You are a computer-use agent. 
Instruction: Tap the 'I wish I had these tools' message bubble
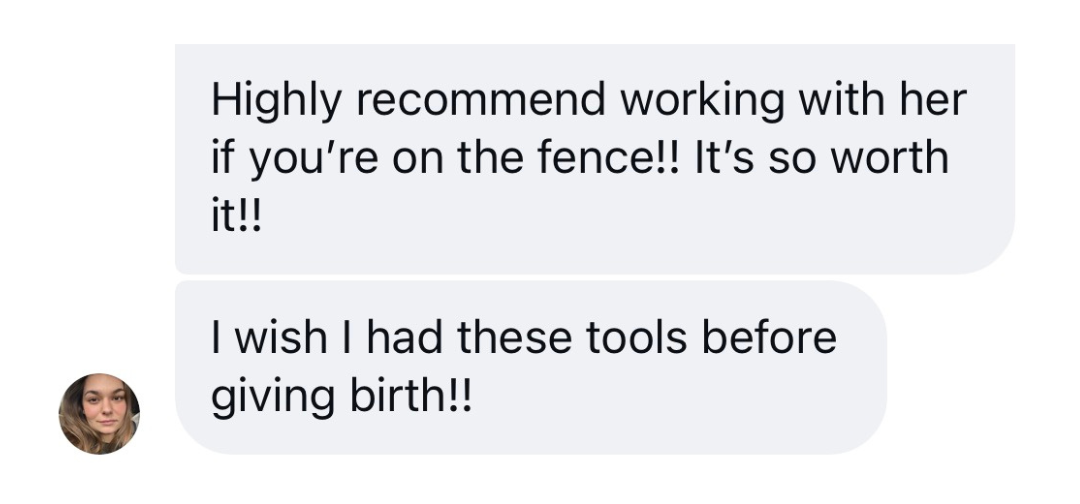[x=531, y=367]
